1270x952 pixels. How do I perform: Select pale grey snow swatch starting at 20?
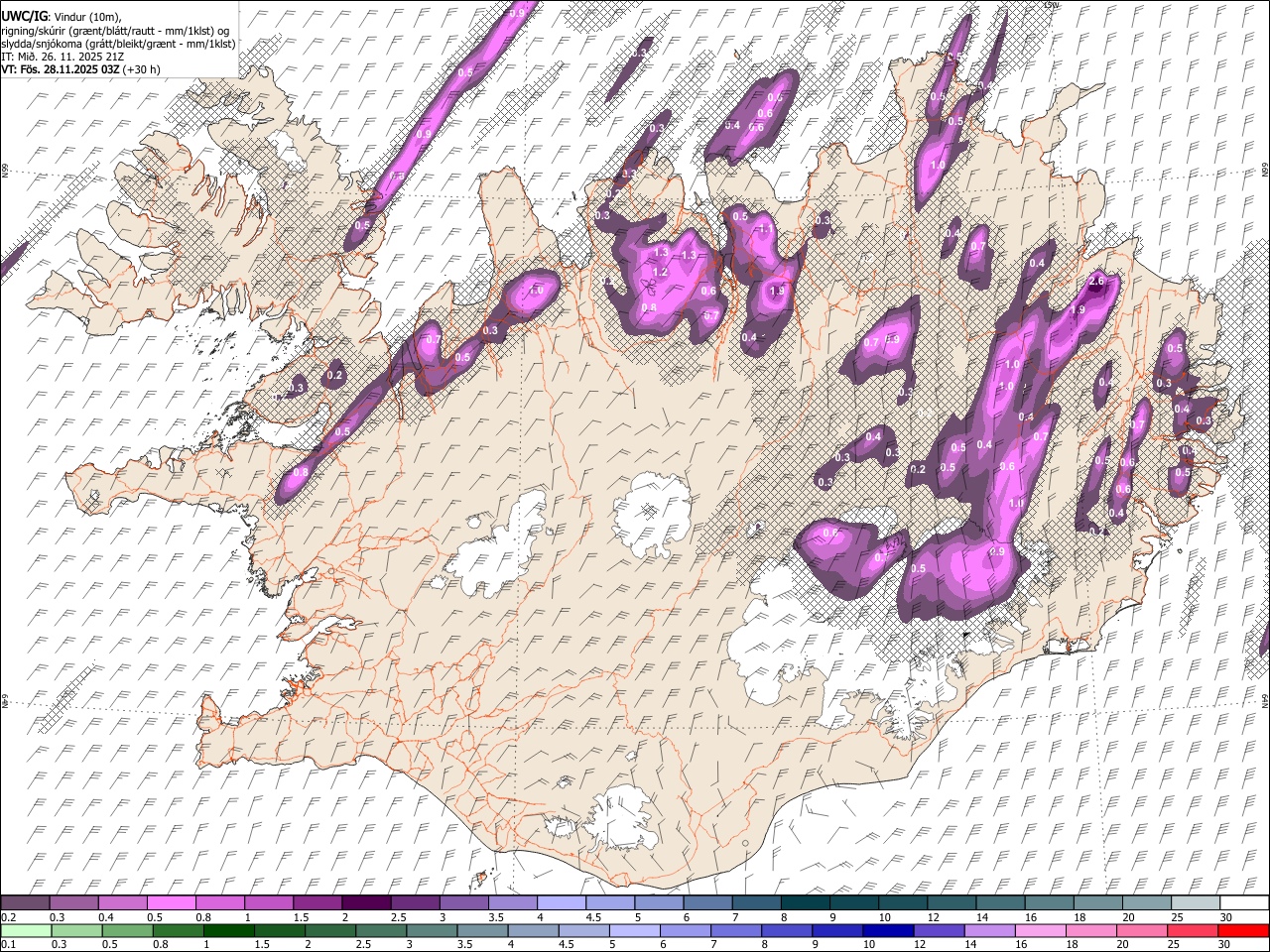coord(1146,902)
